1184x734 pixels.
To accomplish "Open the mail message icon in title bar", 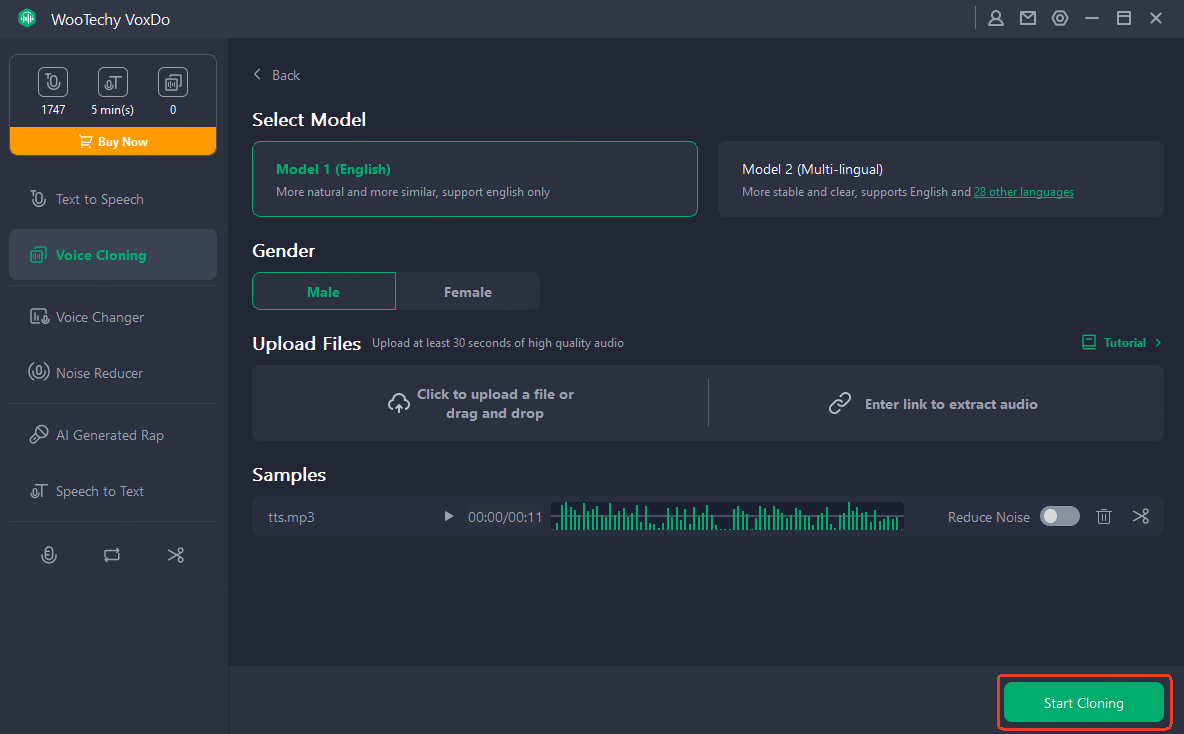I will (1028, 18).
